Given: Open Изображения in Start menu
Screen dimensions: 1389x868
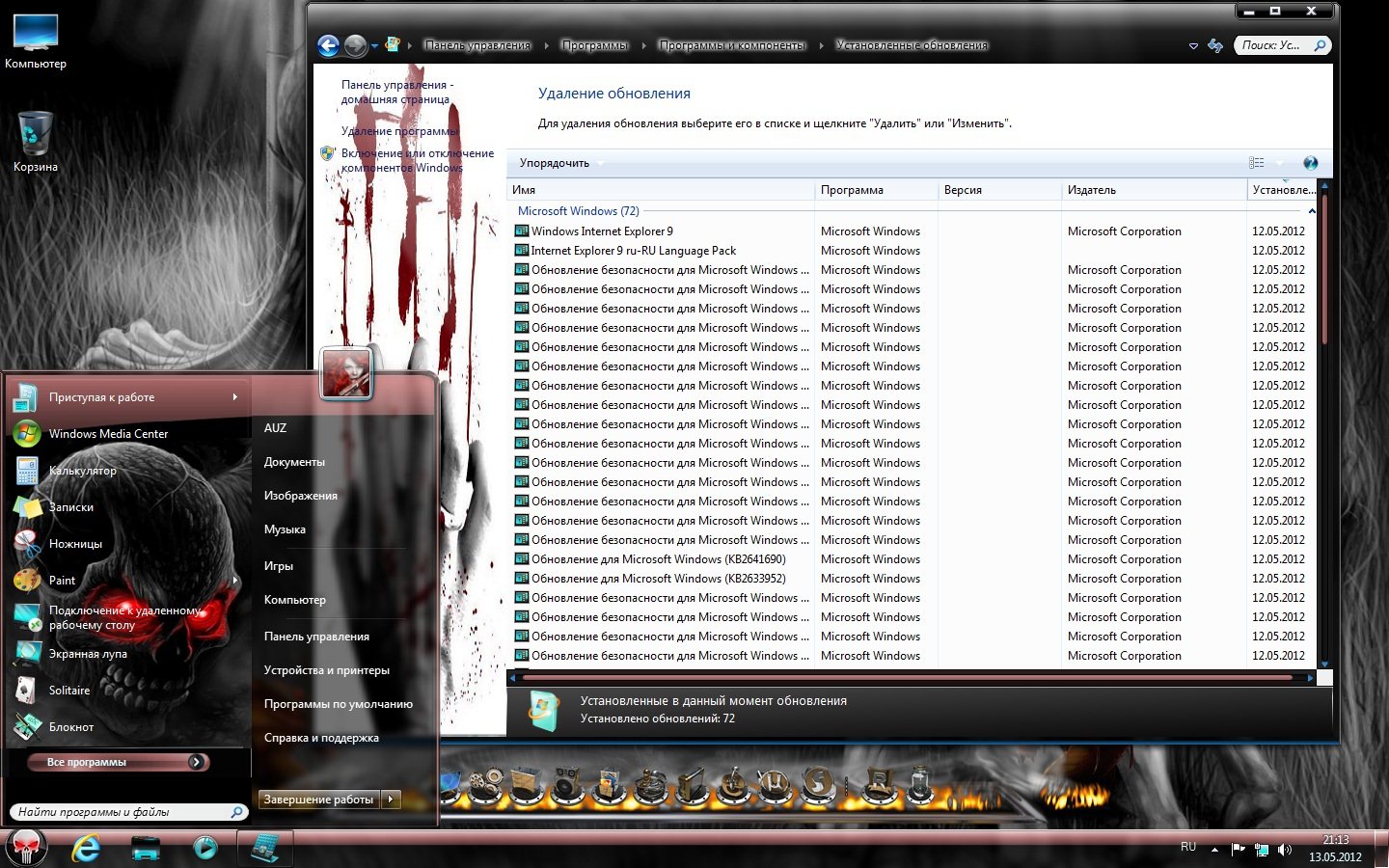Looking at the screenshot, I should tap(301, 496).
